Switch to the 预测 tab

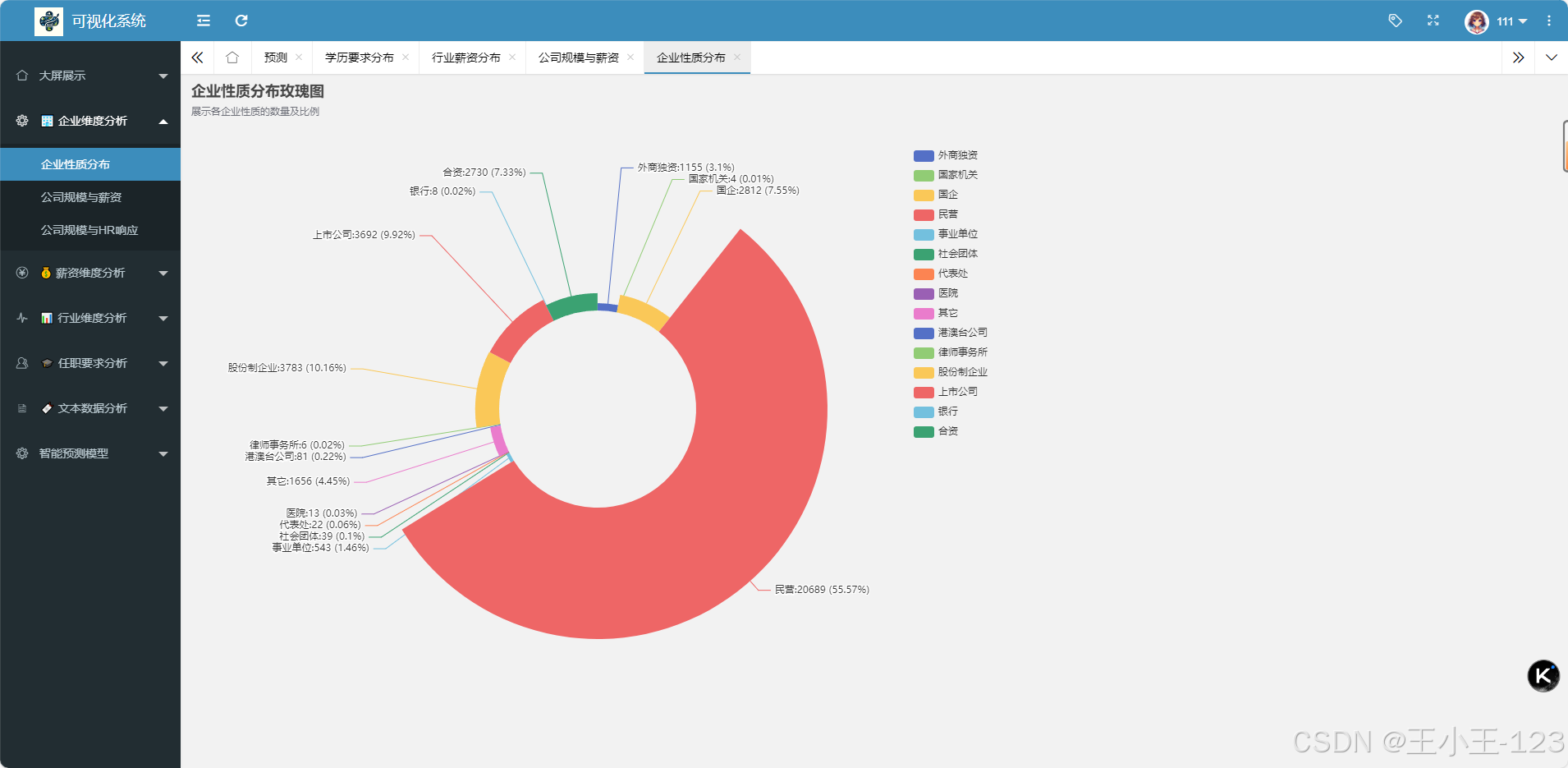tap(276, 57)
